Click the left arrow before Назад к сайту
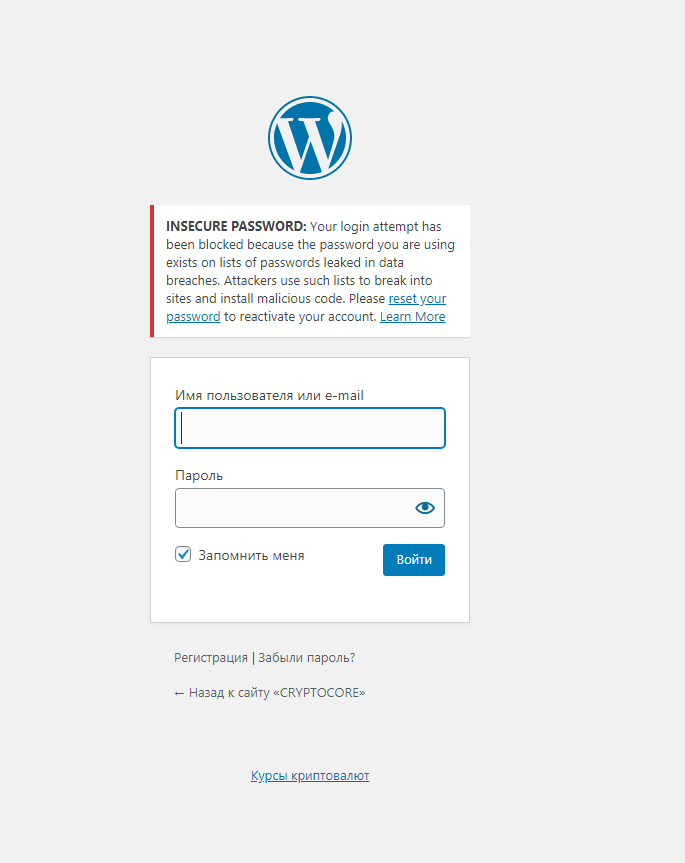Screen dimensions: 685x863 click(179, 693)
